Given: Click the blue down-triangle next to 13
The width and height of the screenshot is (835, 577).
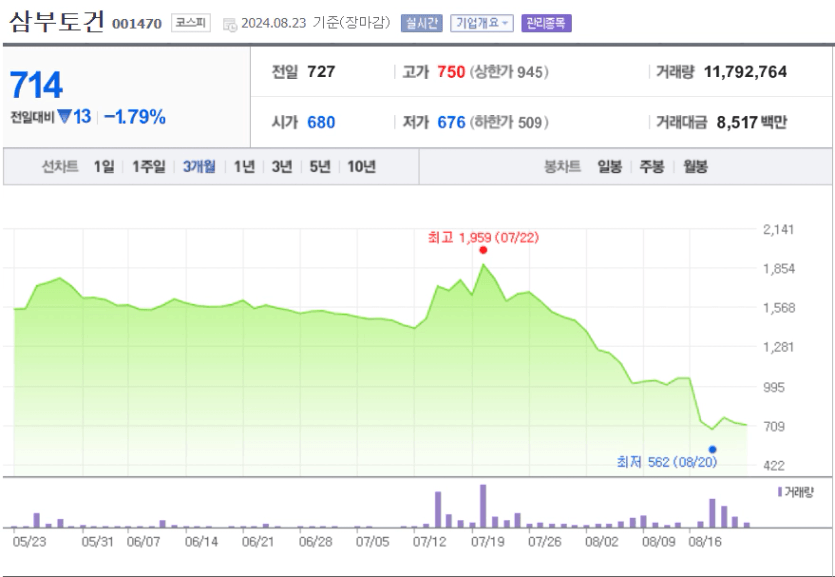Looking at the screenshot, I should [x=64, y=117].
